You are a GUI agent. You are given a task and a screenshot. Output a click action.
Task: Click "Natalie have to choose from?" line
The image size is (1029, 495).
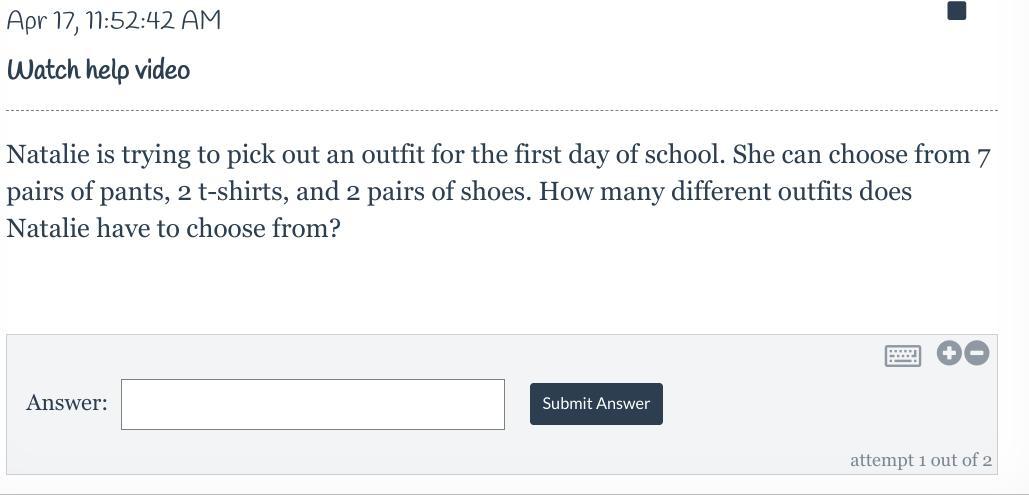[x=173, y=229]
